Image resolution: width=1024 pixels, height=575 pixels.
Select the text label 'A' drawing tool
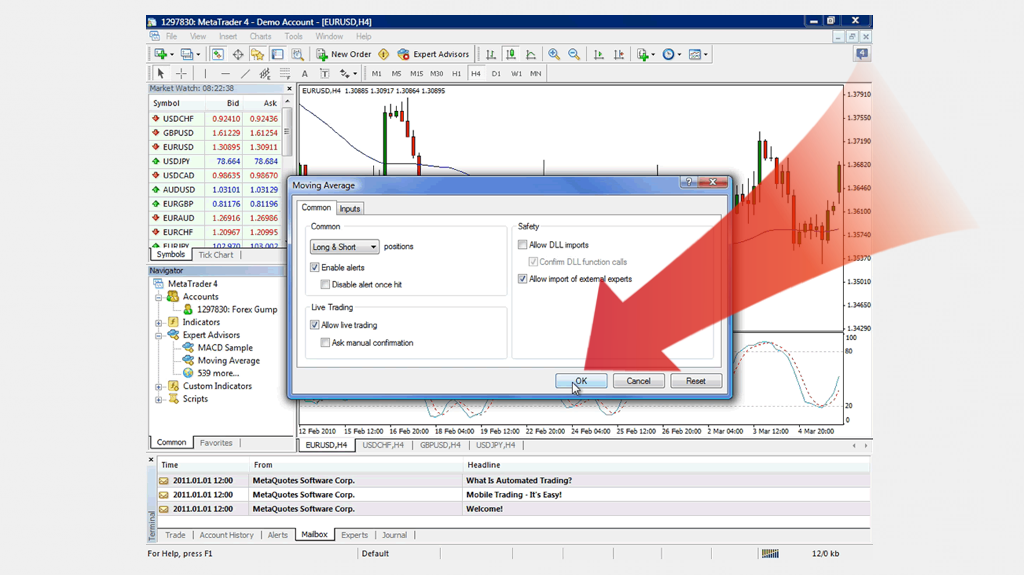304,73
